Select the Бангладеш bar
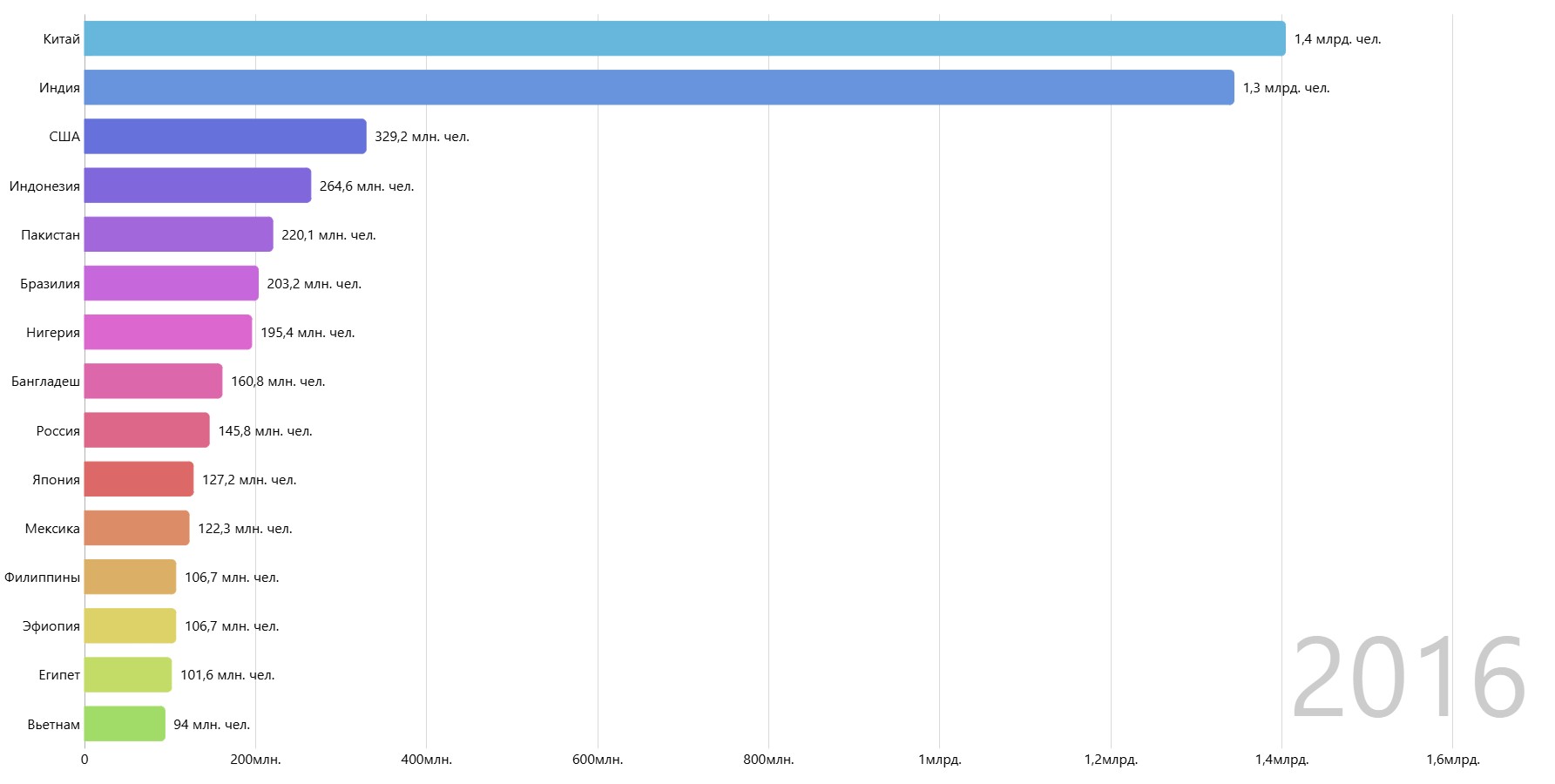The image size is (1555, 784). click(x=152, y=382)
